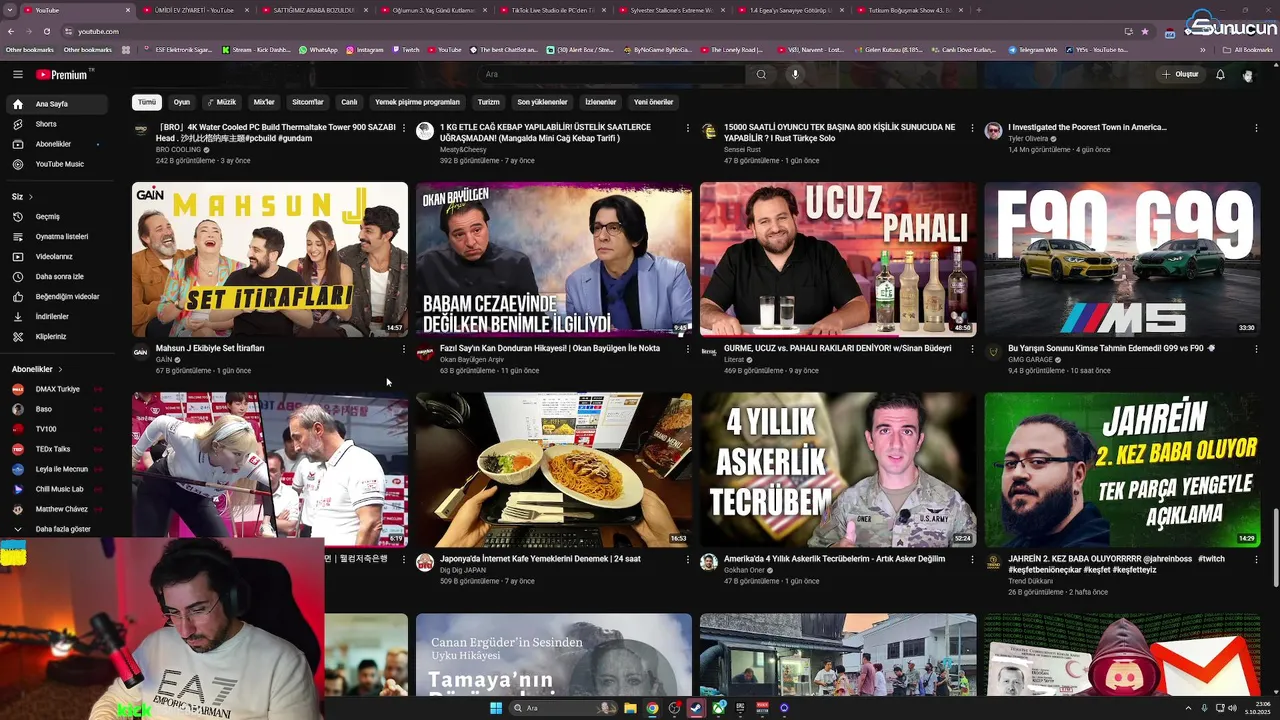The width and height of the screenshot is (1280, 720).
Task: Select the Yeni öneriler chip
Action: 653,102
